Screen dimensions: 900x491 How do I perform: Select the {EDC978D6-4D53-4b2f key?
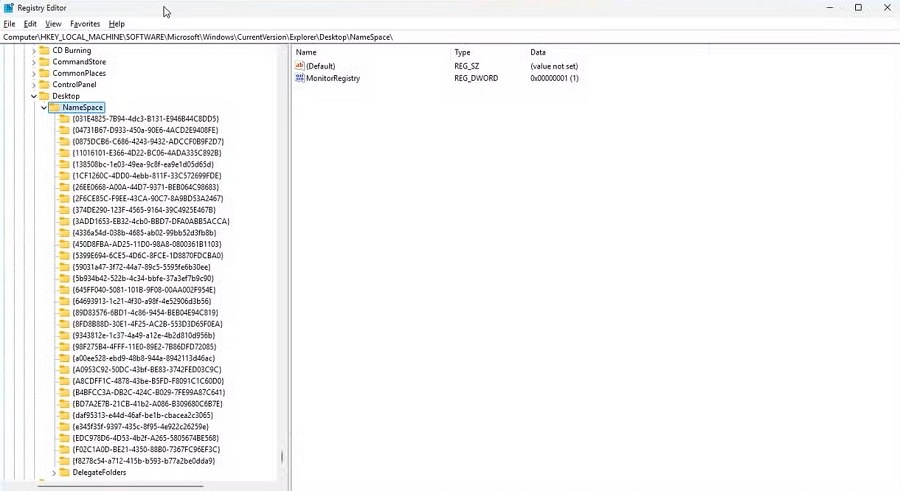pyautogui.click(x=146, y=438)
